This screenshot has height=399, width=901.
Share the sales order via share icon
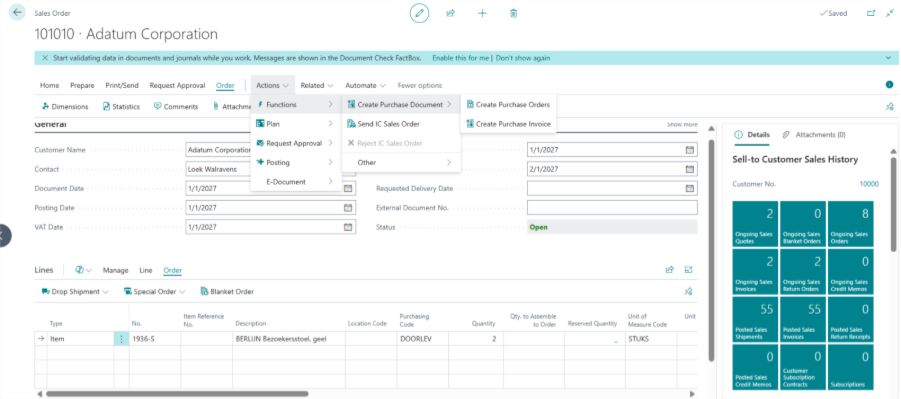(x=451, y=13)
